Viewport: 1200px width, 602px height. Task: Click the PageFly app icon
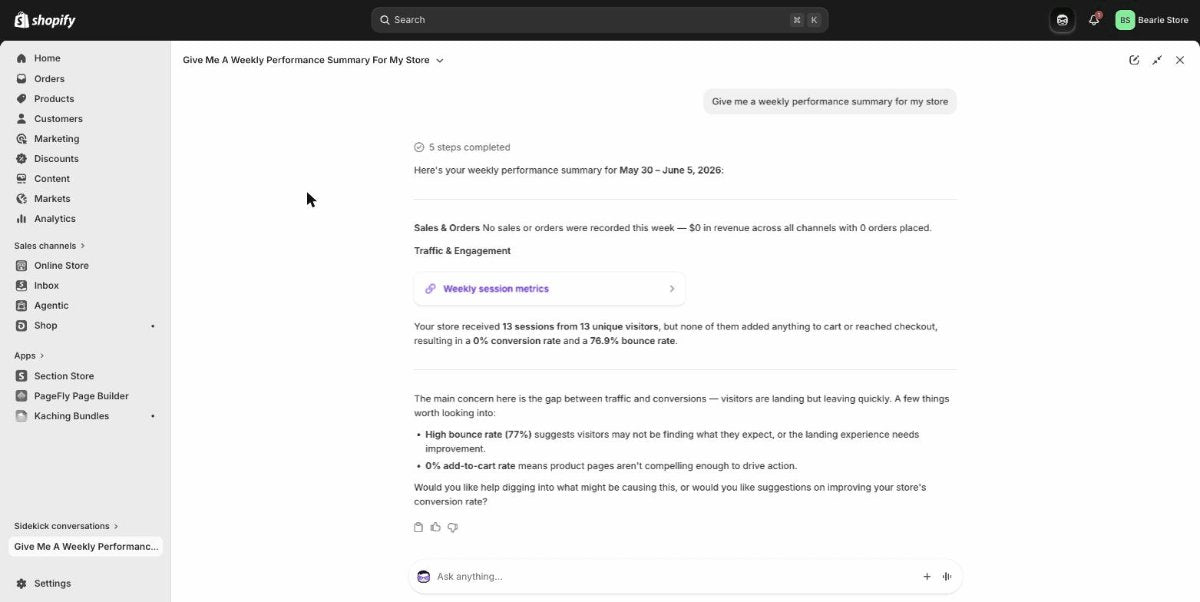point(21,396)
